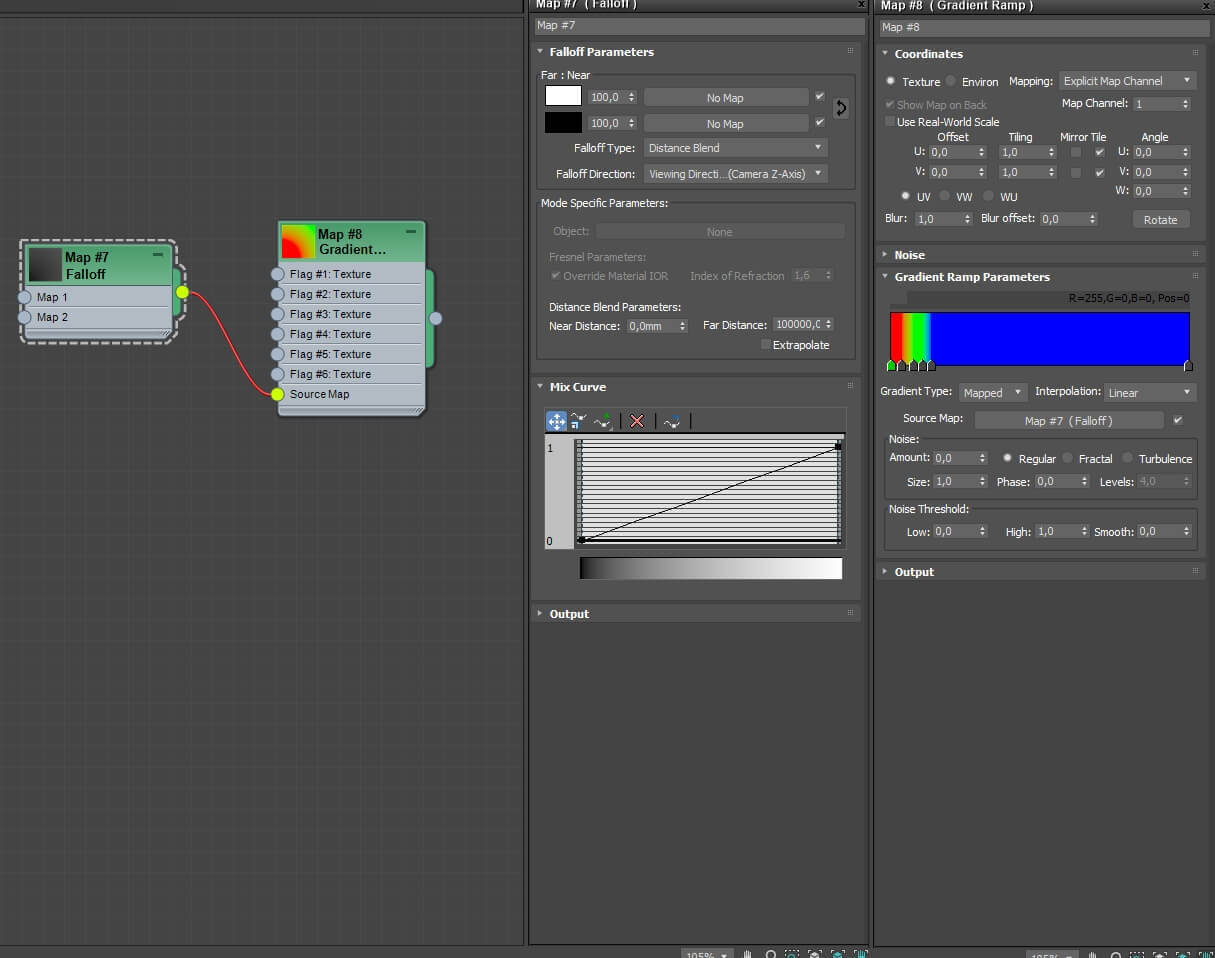
Task: Enable the Use Real-World Scale checkbox
Action: 890,121
